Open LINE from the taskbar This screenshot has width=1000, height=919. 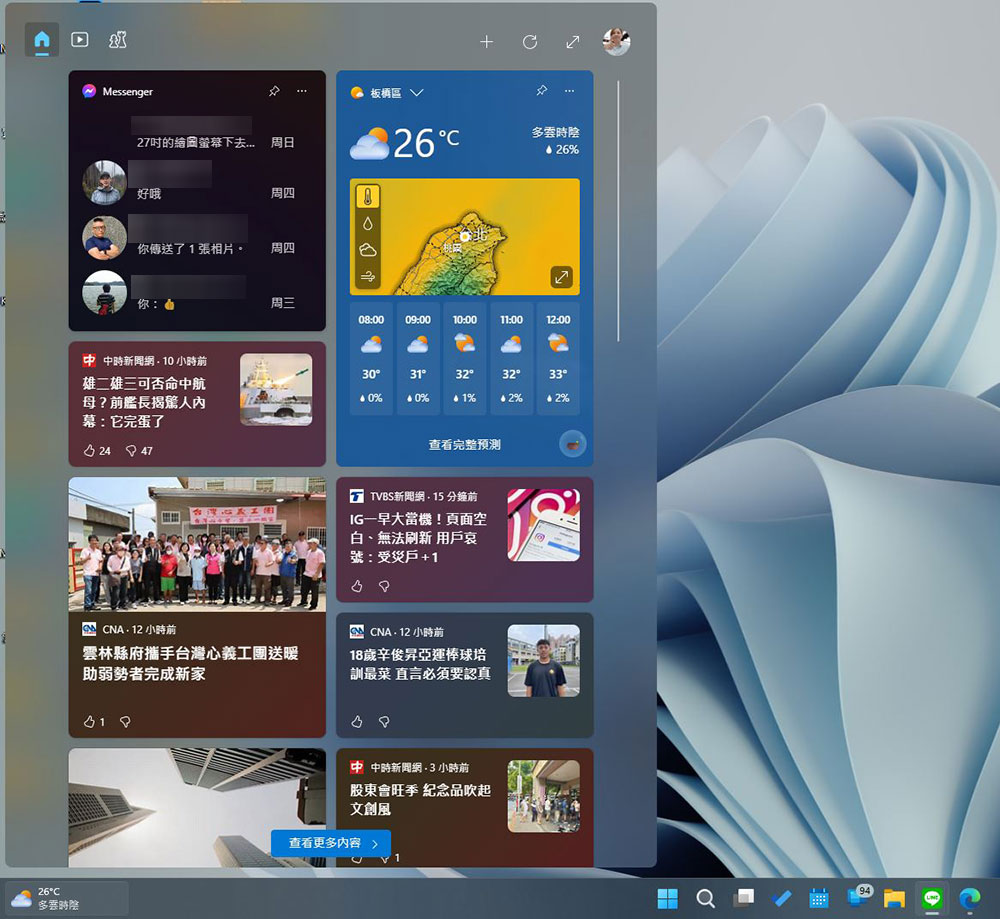[x=932, y=898]
